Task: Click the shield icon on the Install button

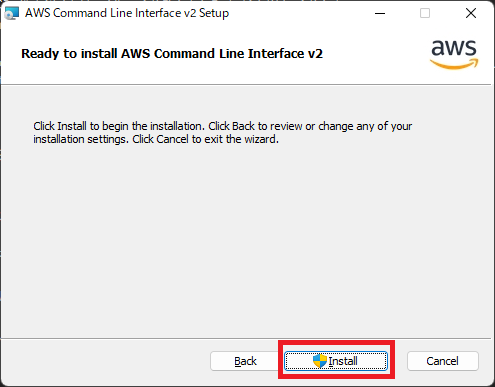Action: pyautogui.click(x=320, y=361)
